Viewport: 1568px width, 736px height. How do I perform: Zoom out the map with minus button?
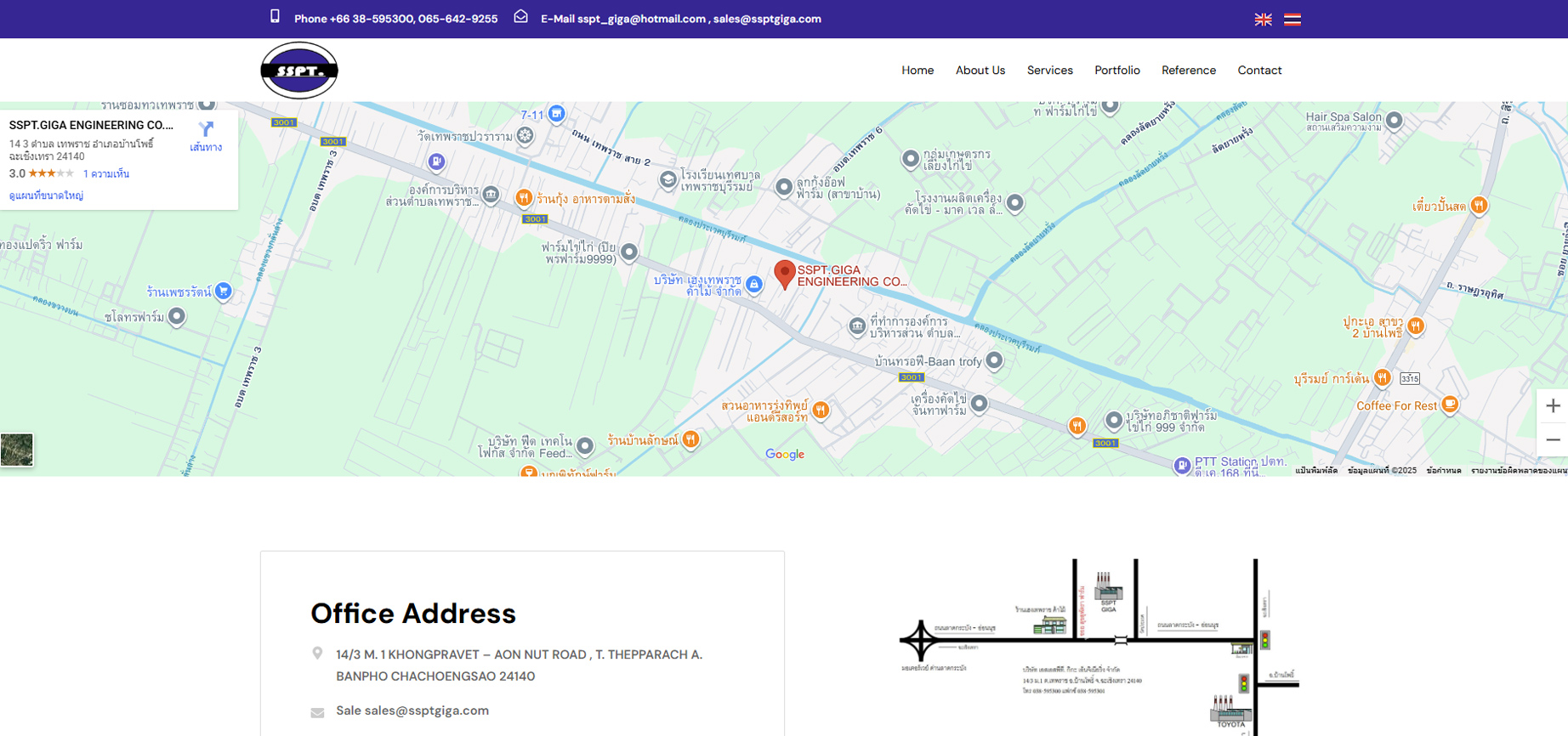pyautogui.click(x=1553, y=440)
